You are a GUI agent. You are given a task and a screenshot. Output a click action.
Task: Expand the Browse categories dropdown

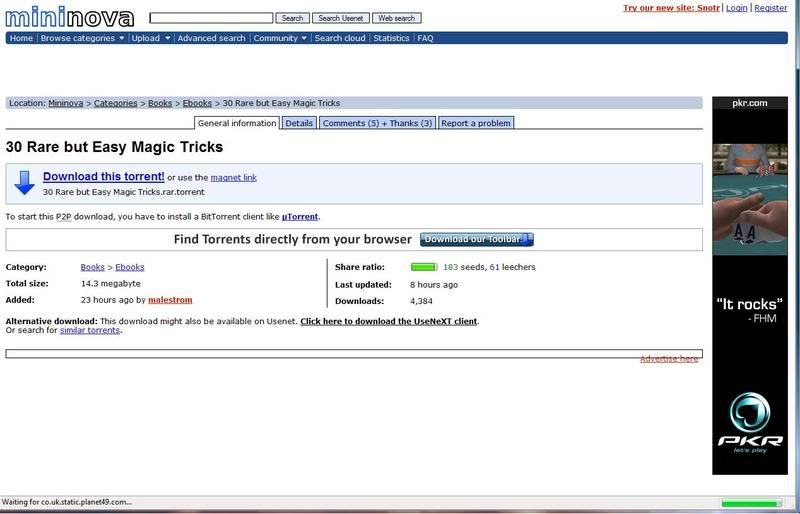click(82, 38)
